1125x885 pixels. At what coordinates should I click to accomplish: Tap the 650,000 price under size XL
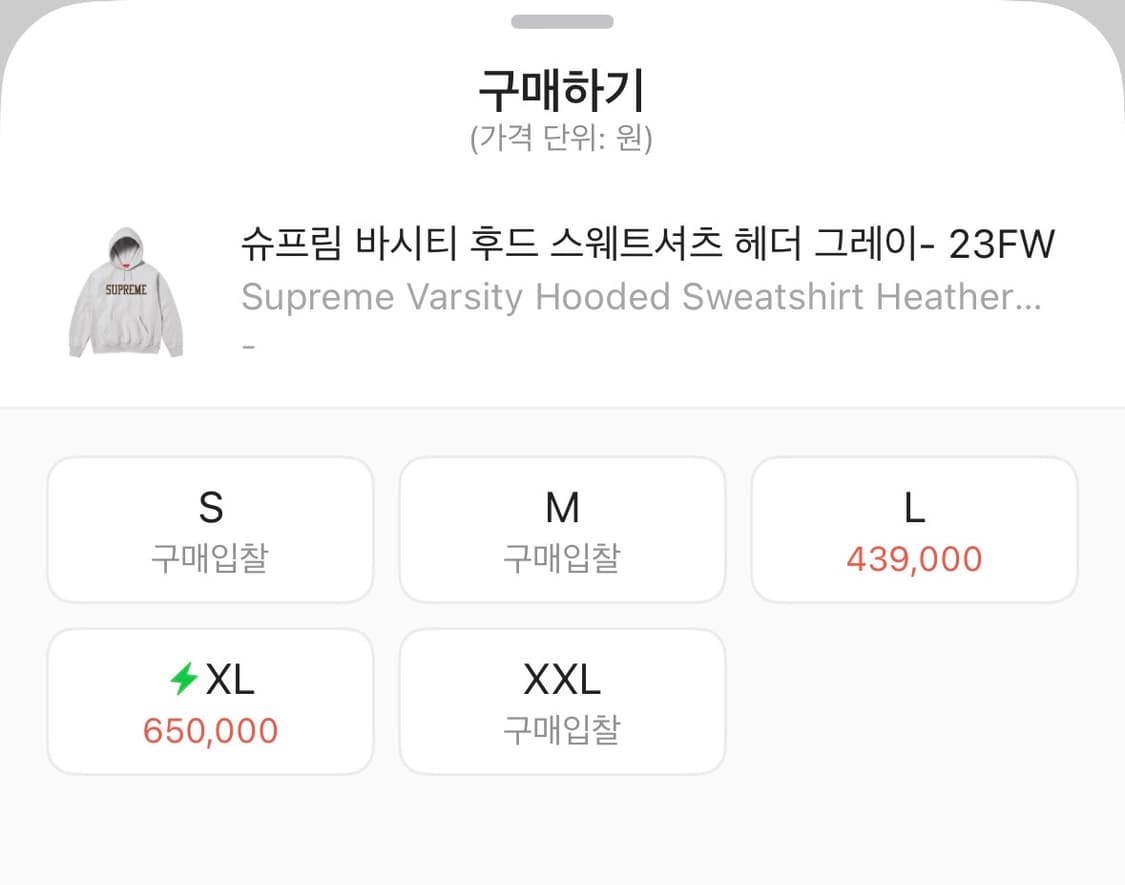coord(211,731)
